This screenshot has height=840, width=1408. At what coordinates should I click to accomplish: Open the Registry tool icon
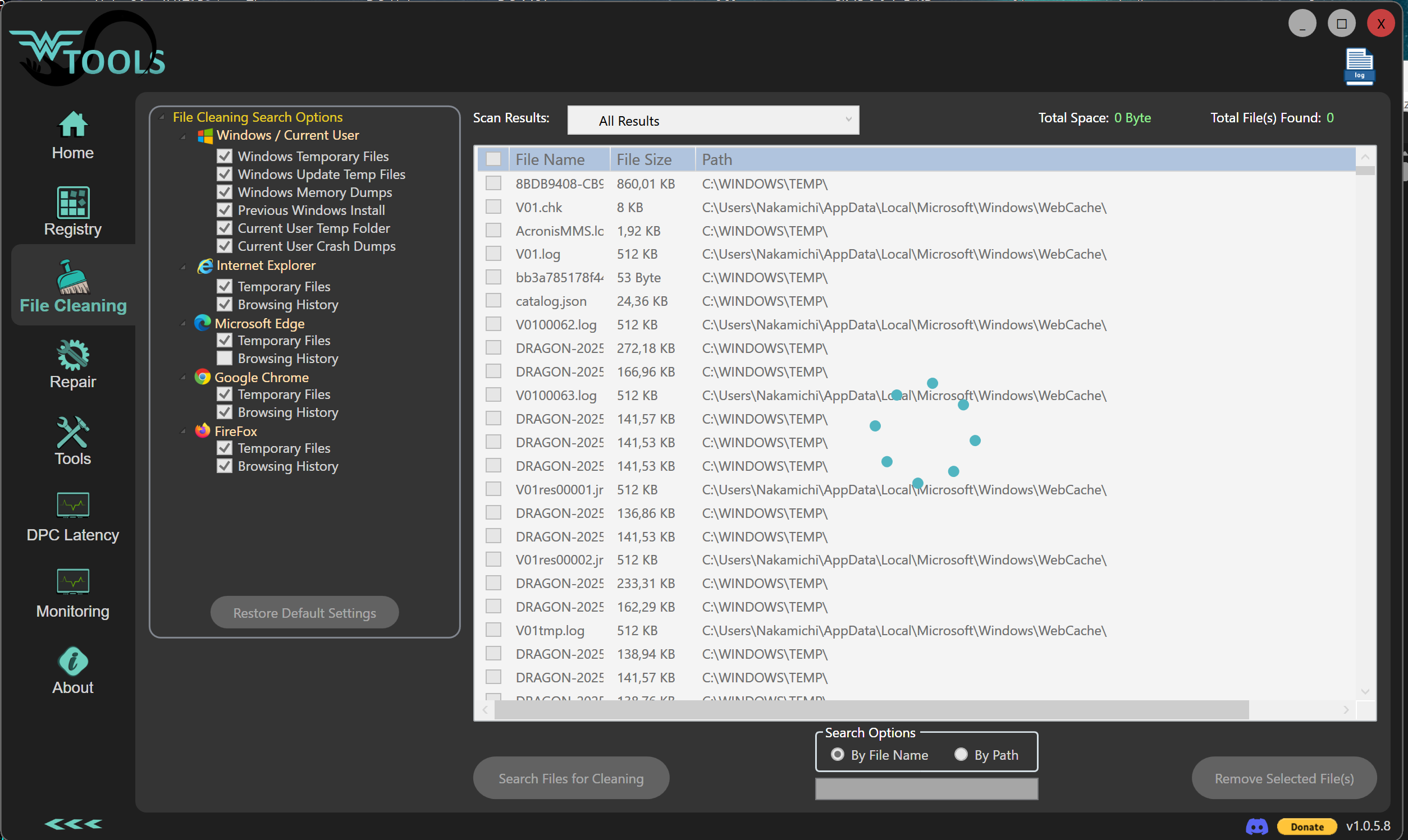(73, 202)
